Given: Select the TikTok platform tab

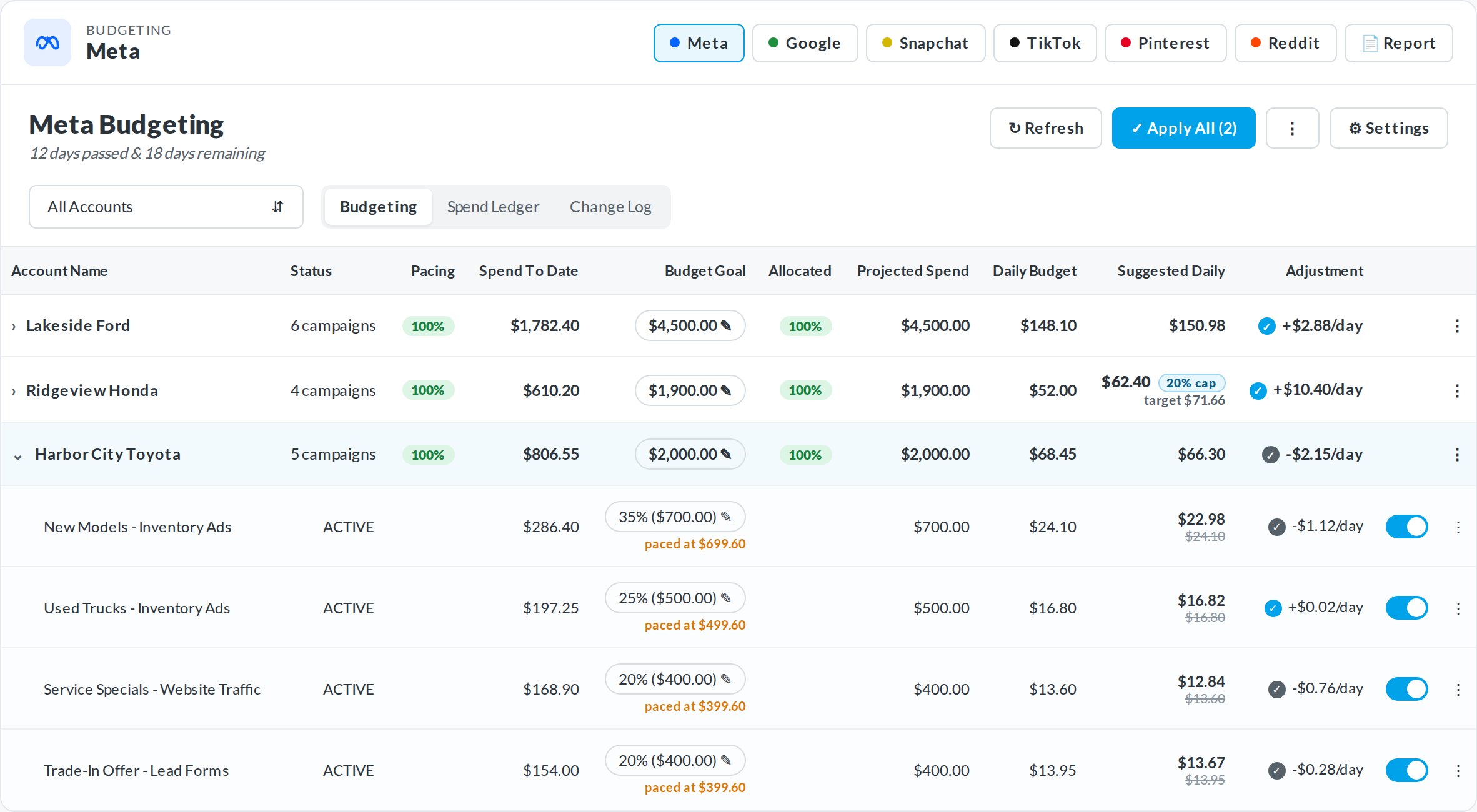Looking at the screenshot, I should tap(1045, 43).
